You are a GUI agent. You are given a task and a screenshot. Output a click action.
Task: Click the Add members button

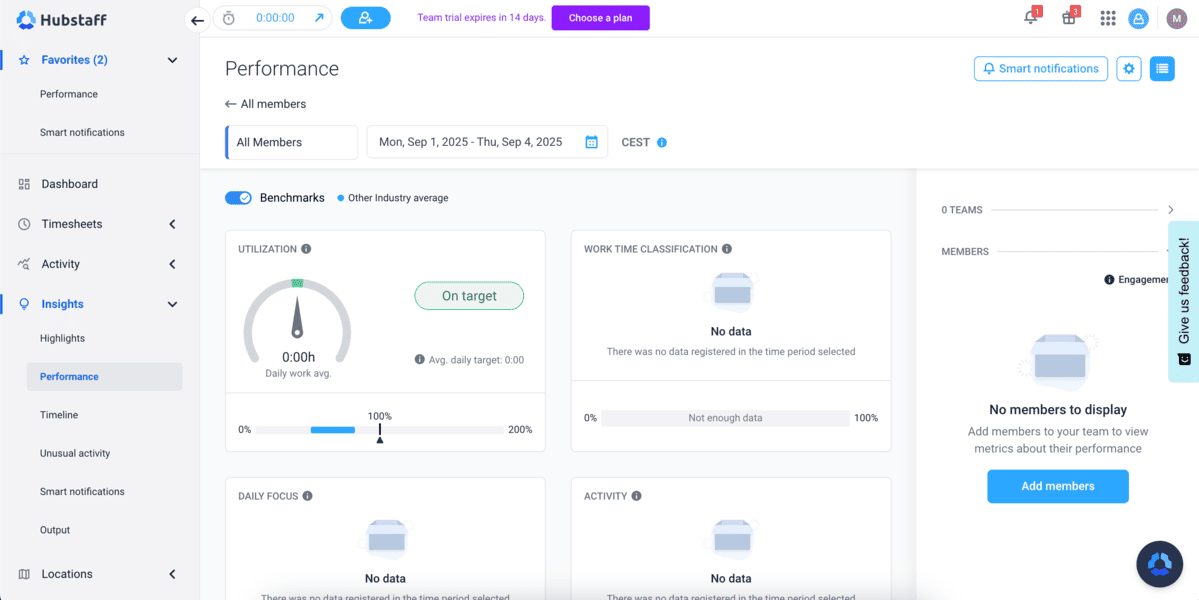(1057, 486)
